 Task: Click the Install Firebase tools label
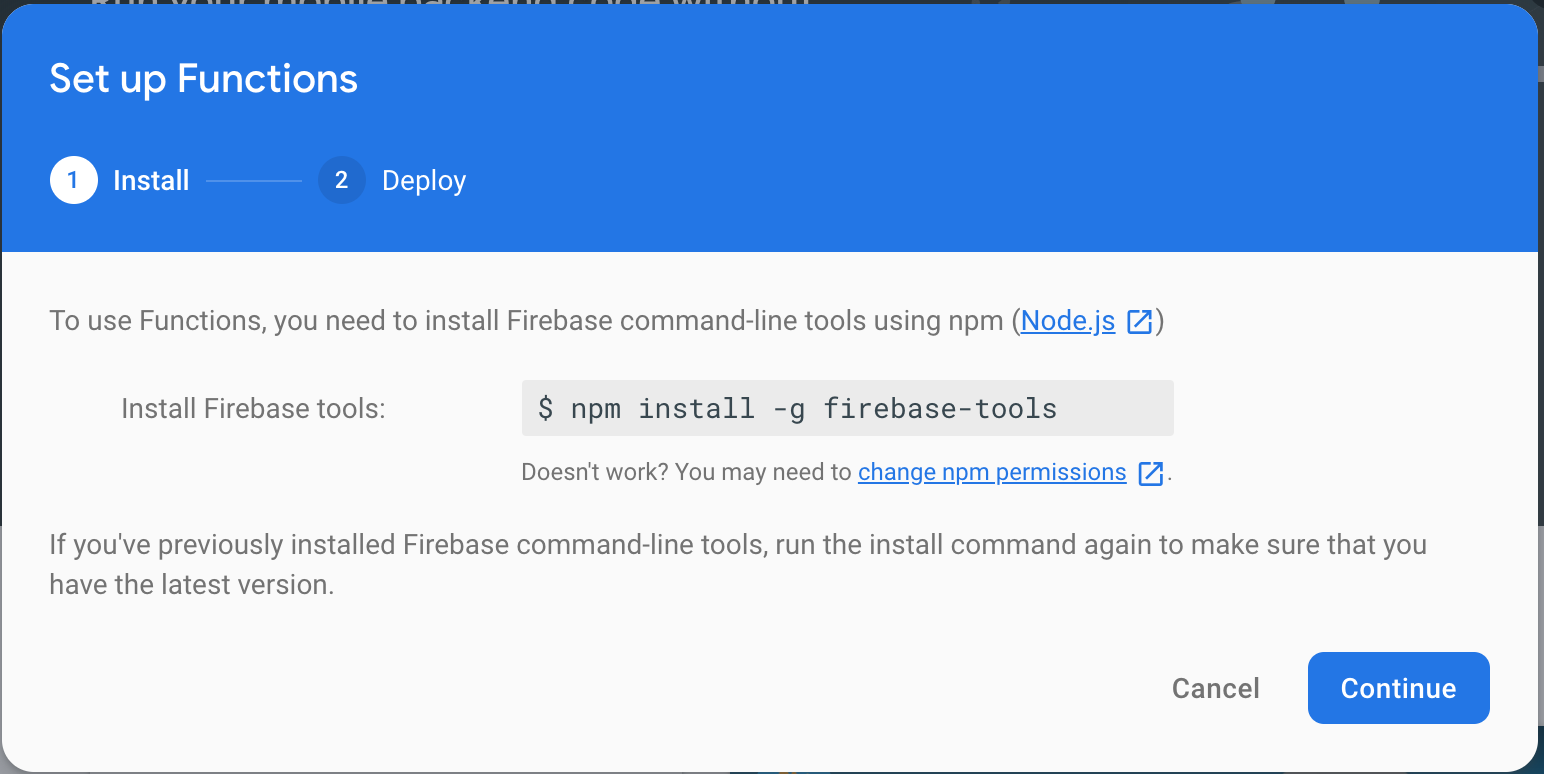(253, 408)
